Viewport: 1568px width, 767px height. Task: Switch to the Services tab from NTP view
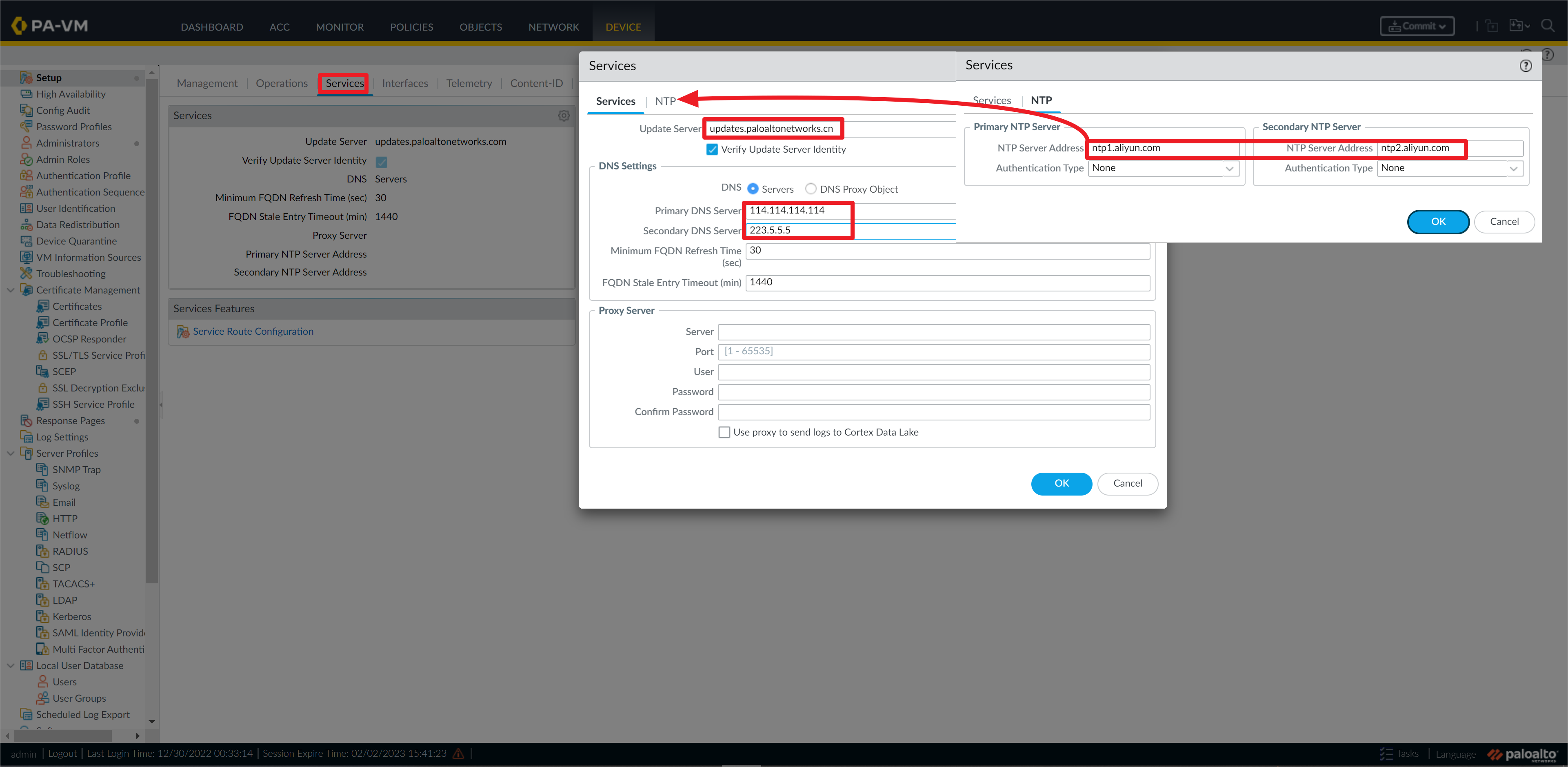pos(993,99)
